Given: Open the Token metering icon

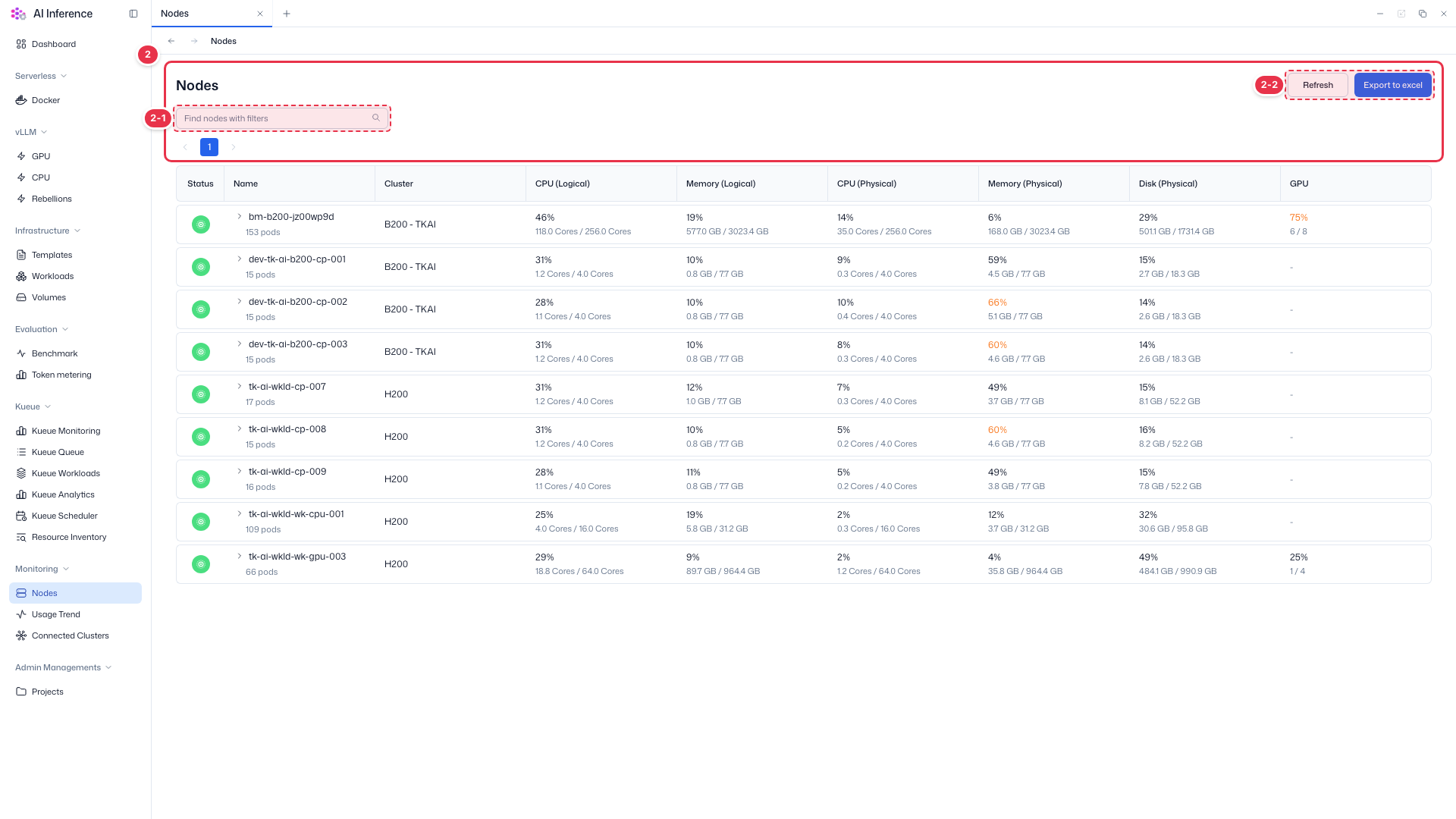Looking at the screenshot, I should coord(21,375).
